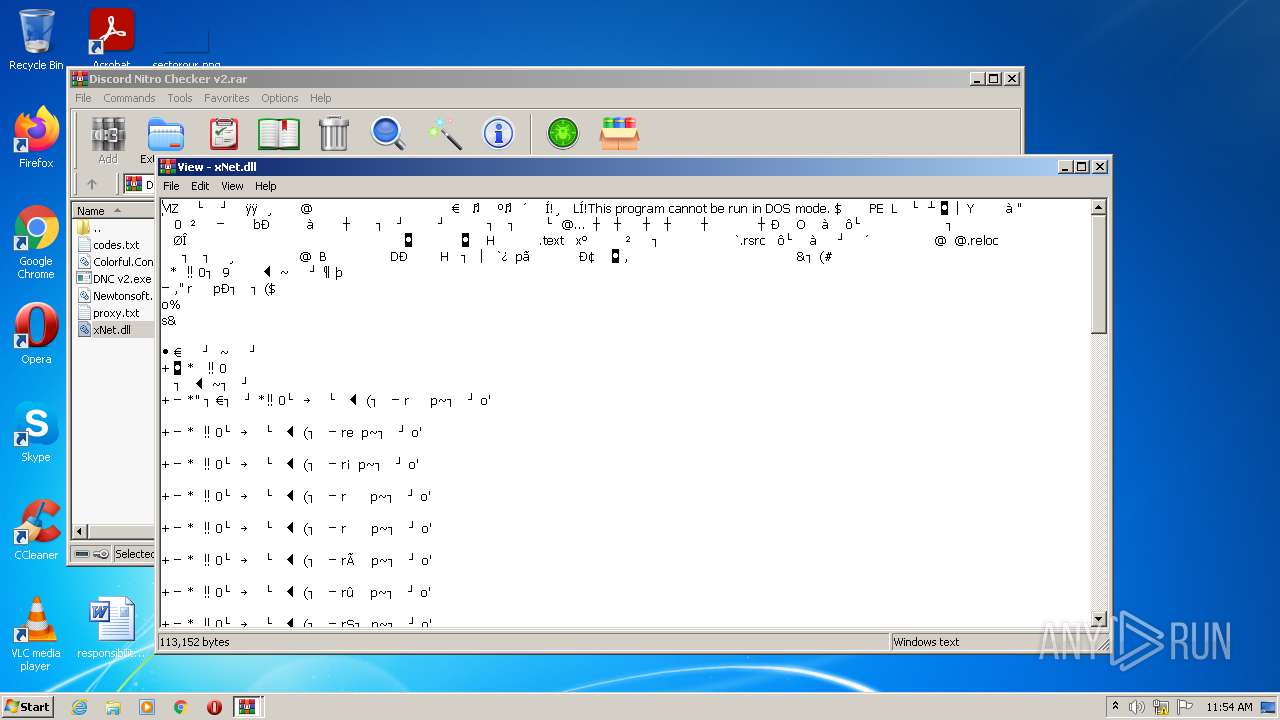The width and height of the screenshot is (1280, 720).
Task: Select Colorful.Con file in the archive list
Action: pyautogui.click(x=115, y=262)
